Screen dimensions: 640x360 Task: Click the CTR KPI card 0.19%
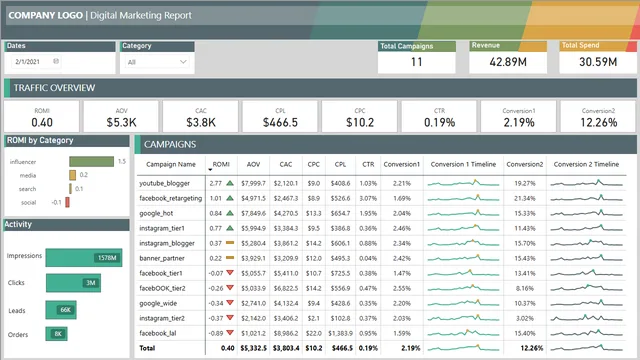439,117
